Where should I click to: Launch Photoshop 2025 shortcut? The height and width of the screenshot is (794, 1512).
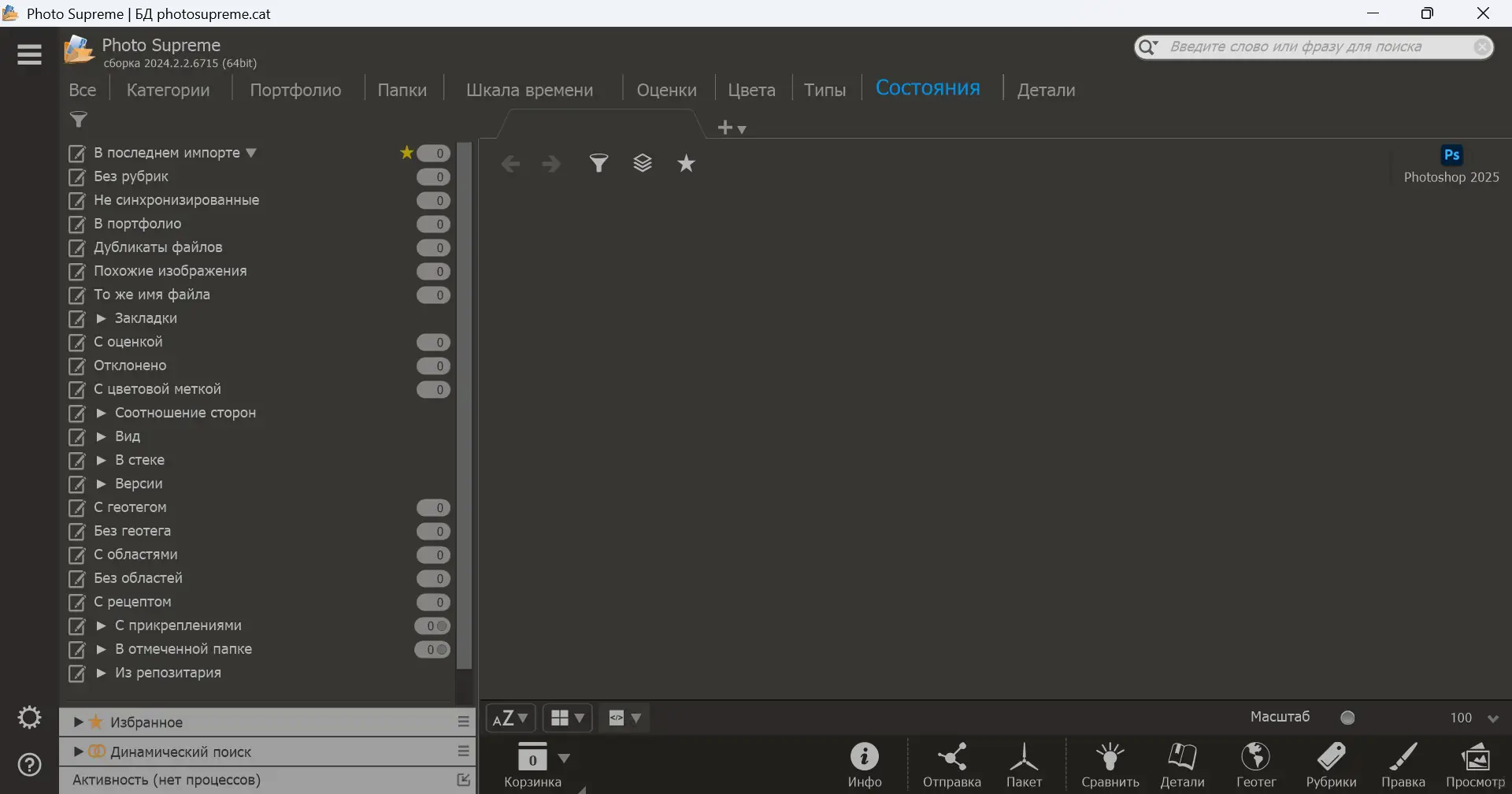[1451, 165]
